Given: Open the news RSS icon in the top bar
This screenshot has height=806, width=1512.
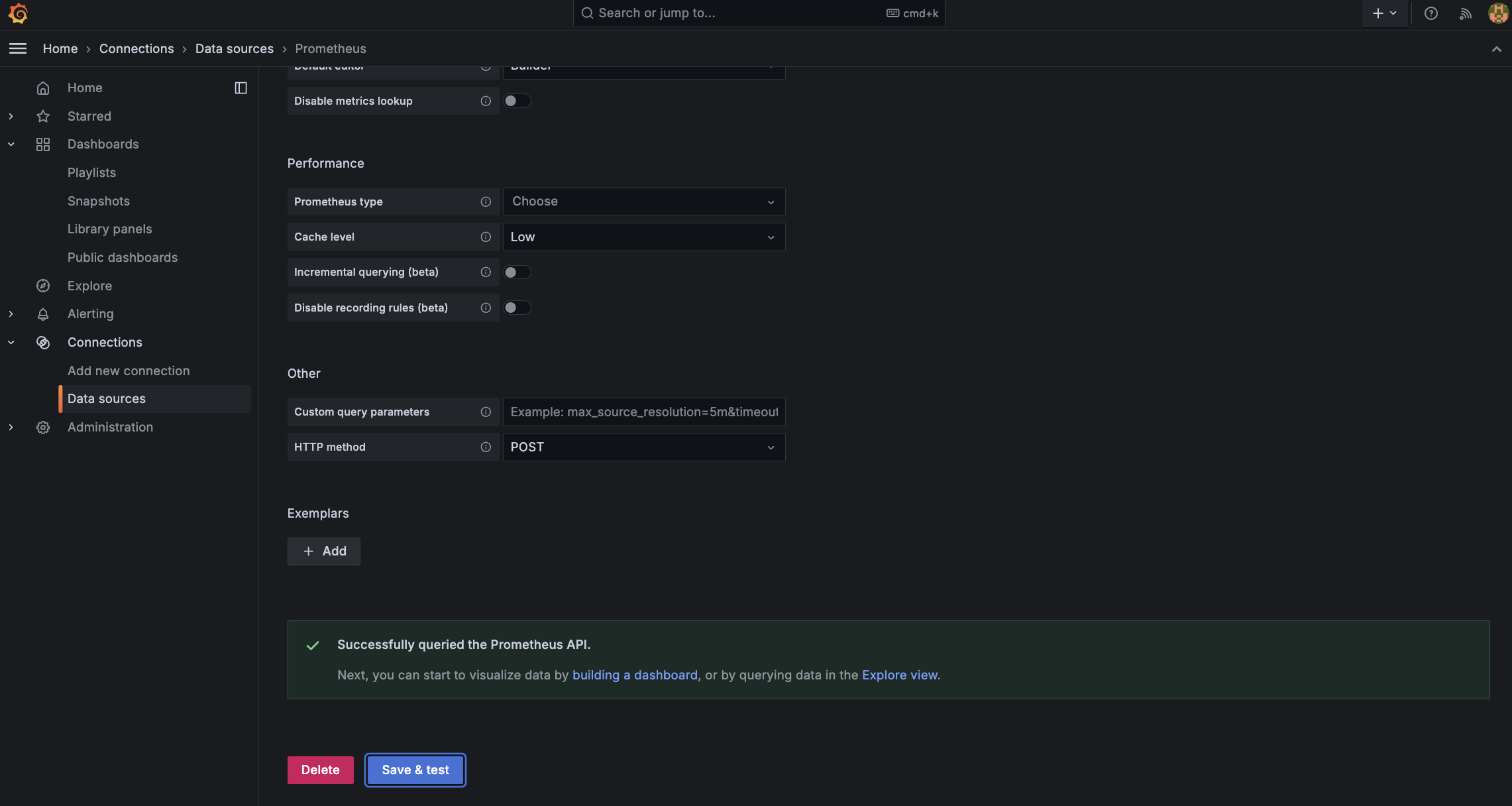Looking at the screenshot, I should tap(1465, 13).
